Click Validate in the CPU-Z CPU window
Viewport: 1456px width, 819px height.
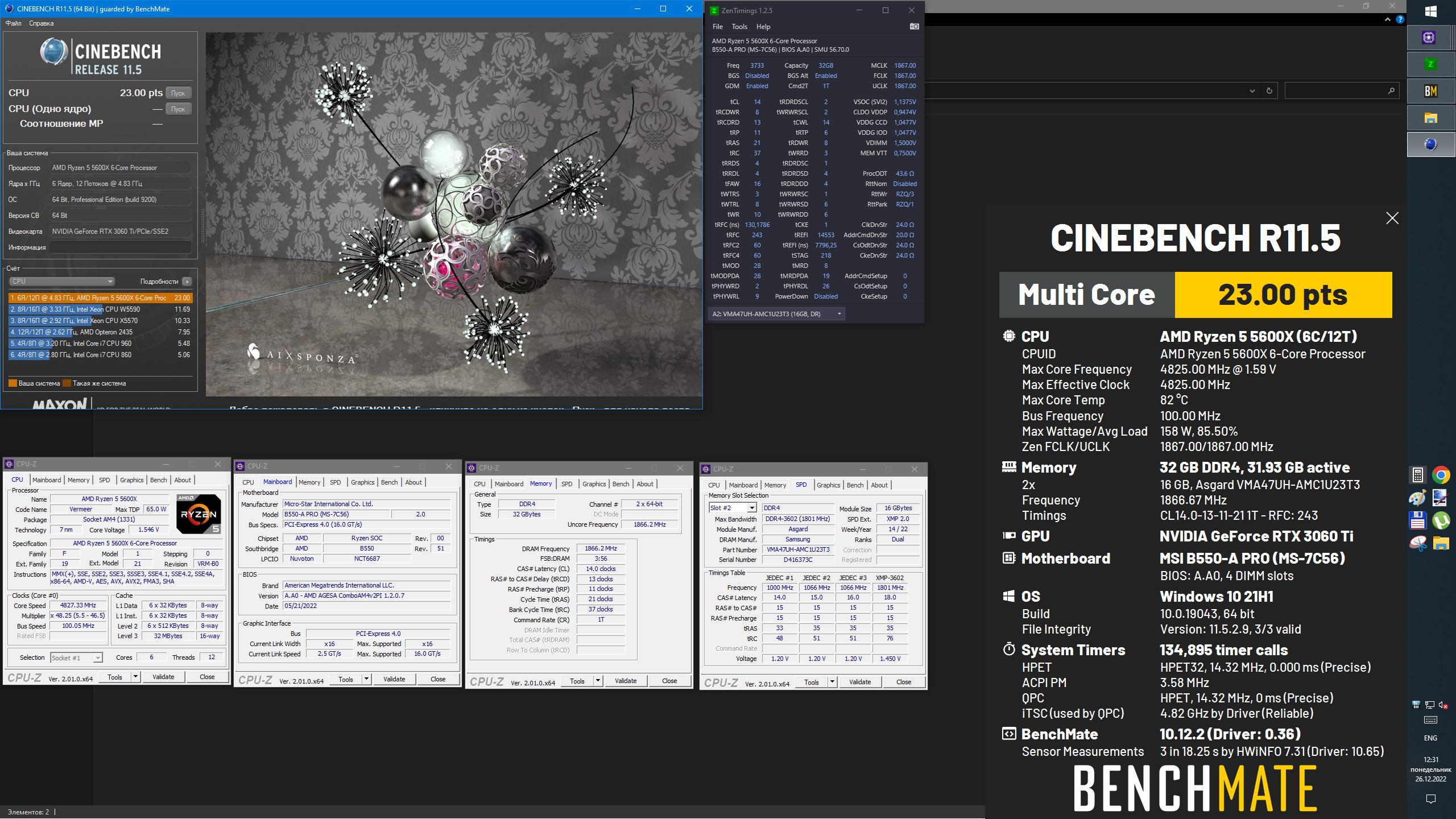point(163,677)
